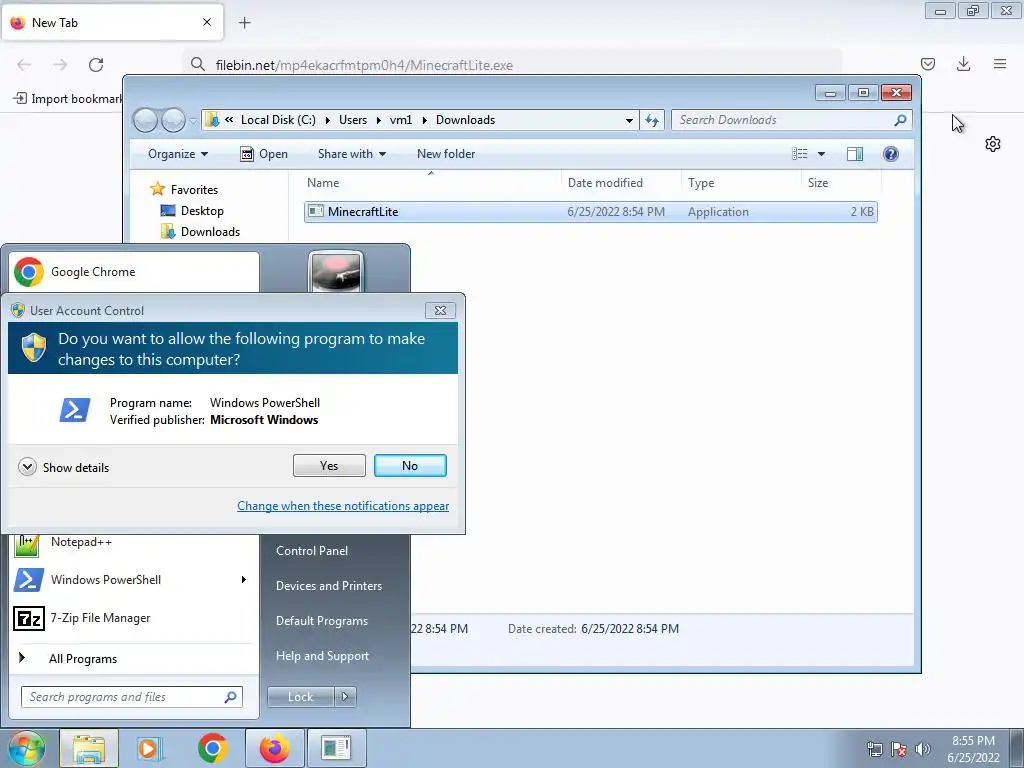Click Open in the Explorer toolbar

[x=264, y=153]
